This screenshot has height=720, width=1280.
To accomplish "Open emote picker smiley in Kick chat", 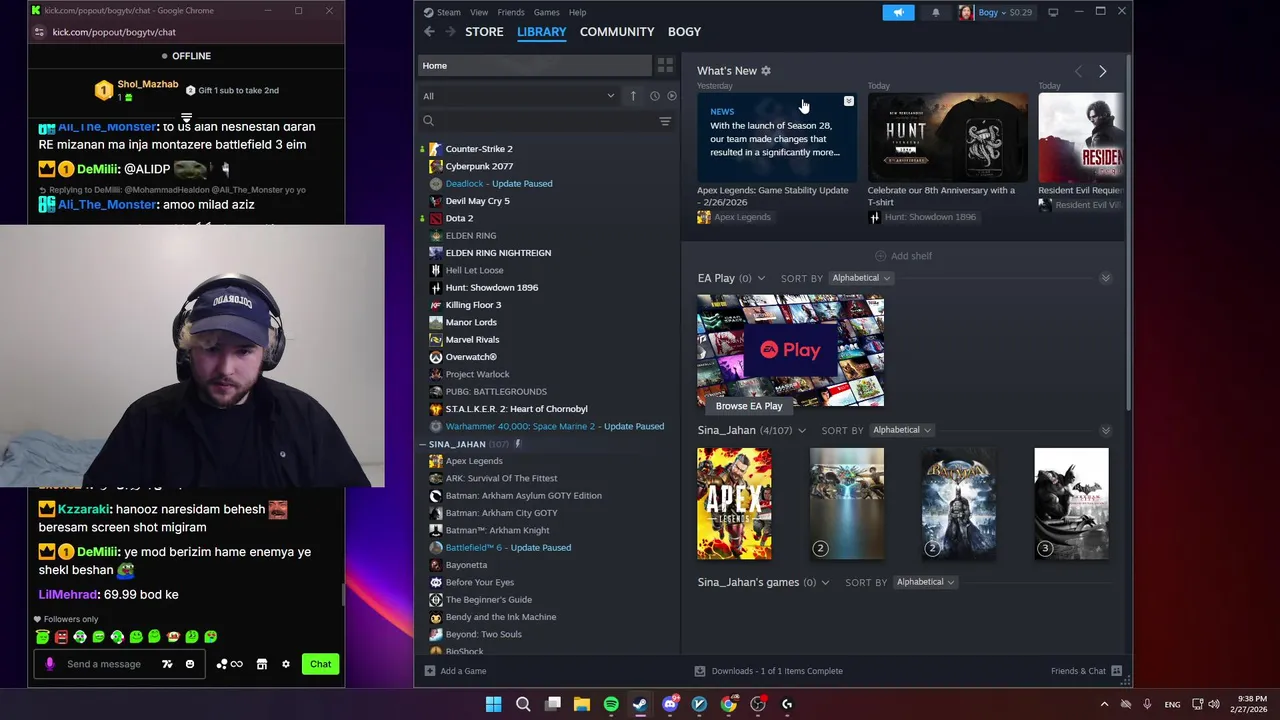I will pyautogui.click(x=190, y=664).
